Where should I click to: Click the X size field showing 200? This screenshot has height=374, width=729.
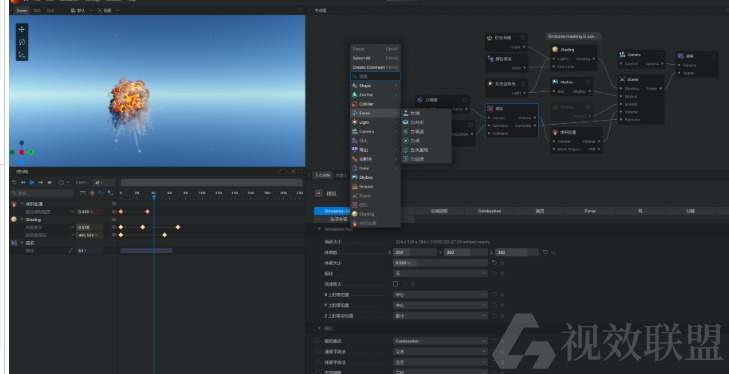(415, 252)
